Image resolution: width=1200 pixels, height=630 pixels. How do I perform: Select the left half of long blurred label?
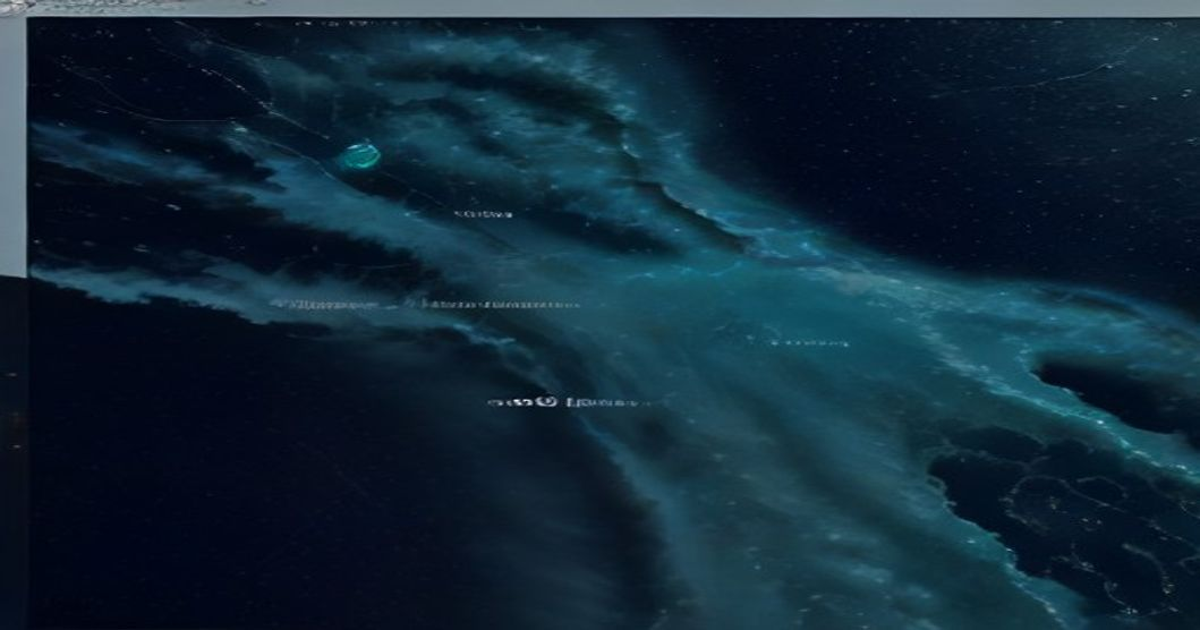tap(327, 303)
